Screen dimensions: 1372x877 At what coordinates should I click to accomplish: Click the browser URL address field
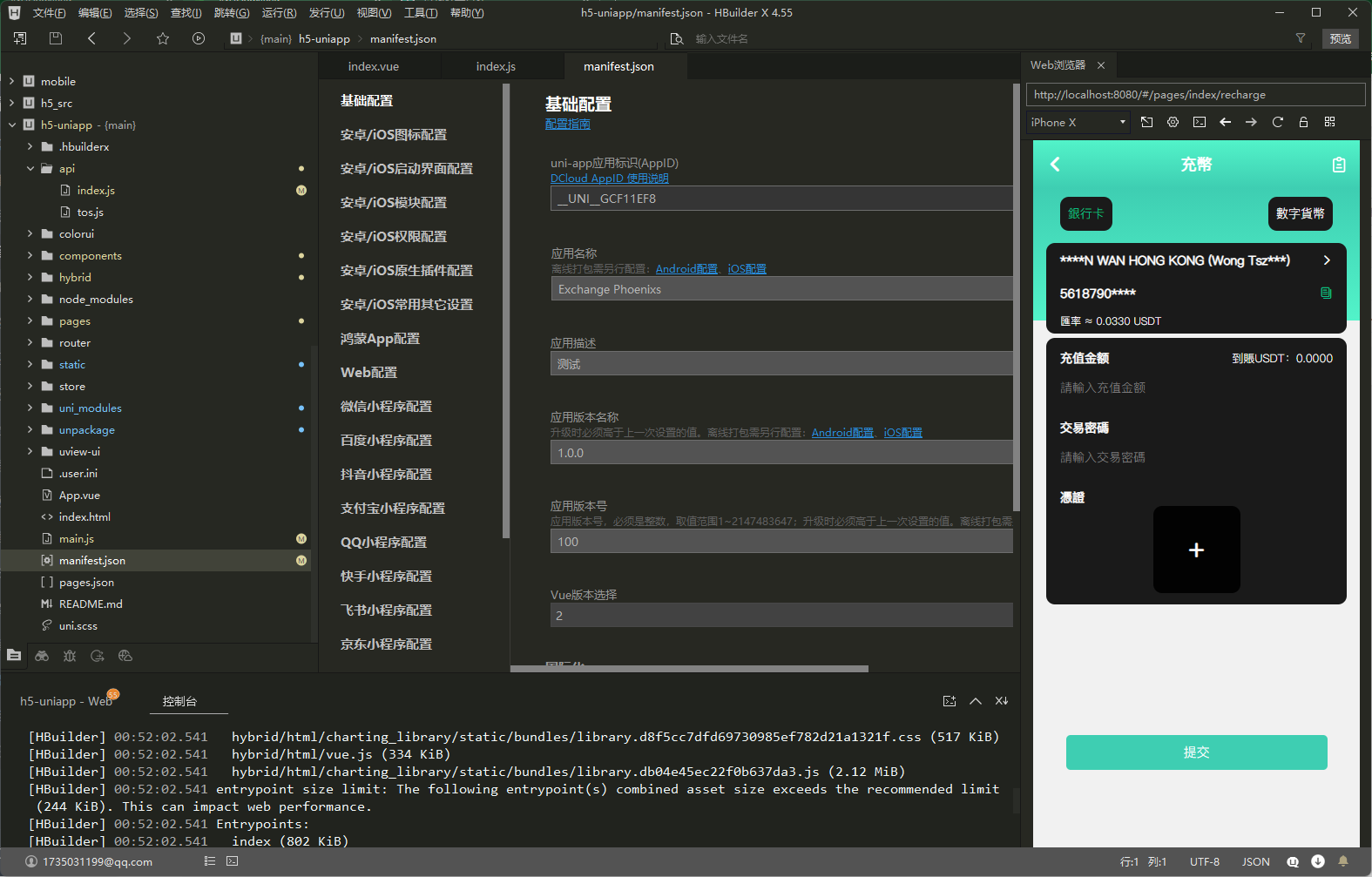point(1195,95)
